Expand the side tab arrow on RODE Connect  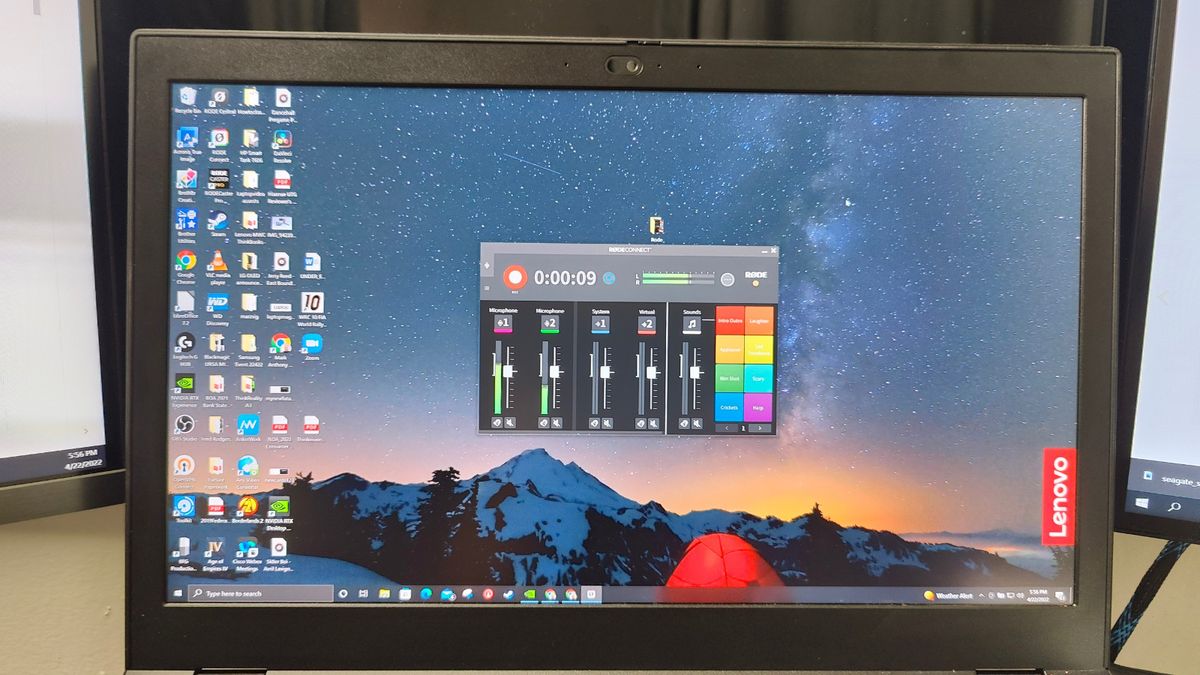coord(487,266)
